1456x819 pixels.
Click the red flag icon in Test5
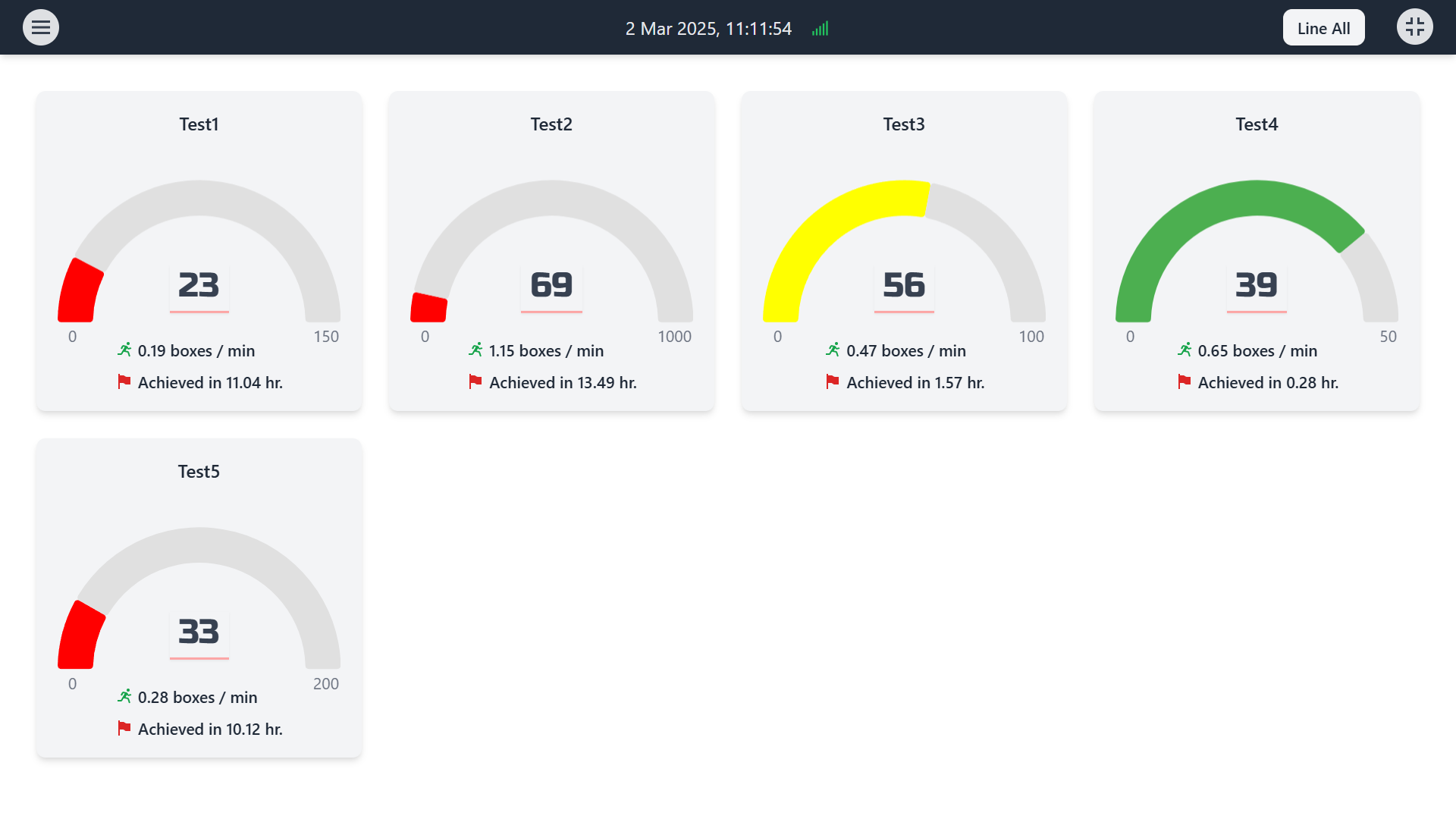tap(124, 728)
